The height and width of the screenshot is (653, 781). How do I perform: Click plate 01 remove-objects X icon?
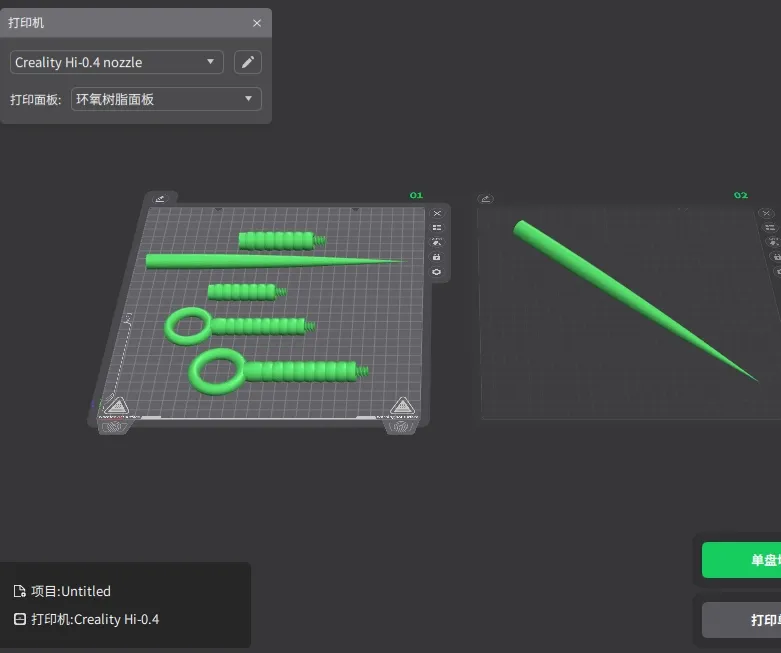click(x=437, y=213)
